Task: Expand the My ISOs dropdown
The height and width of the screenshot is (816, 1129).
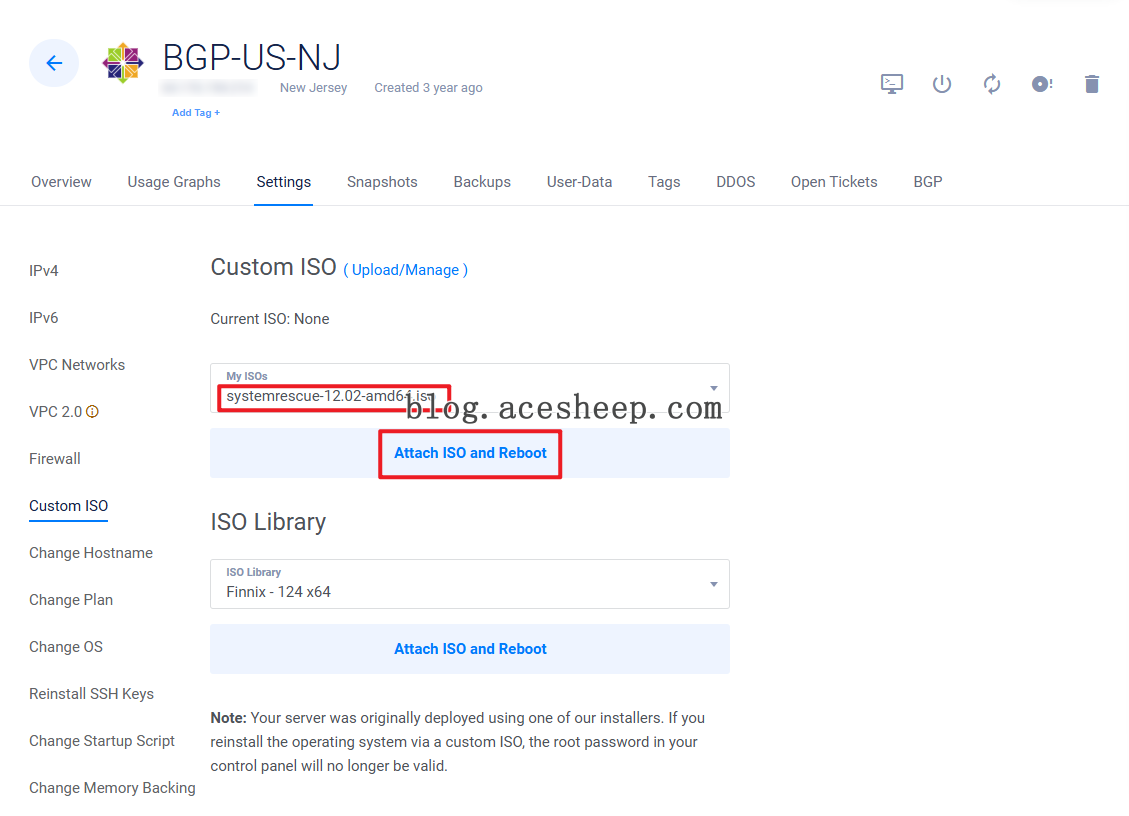Action: [714, 388]
